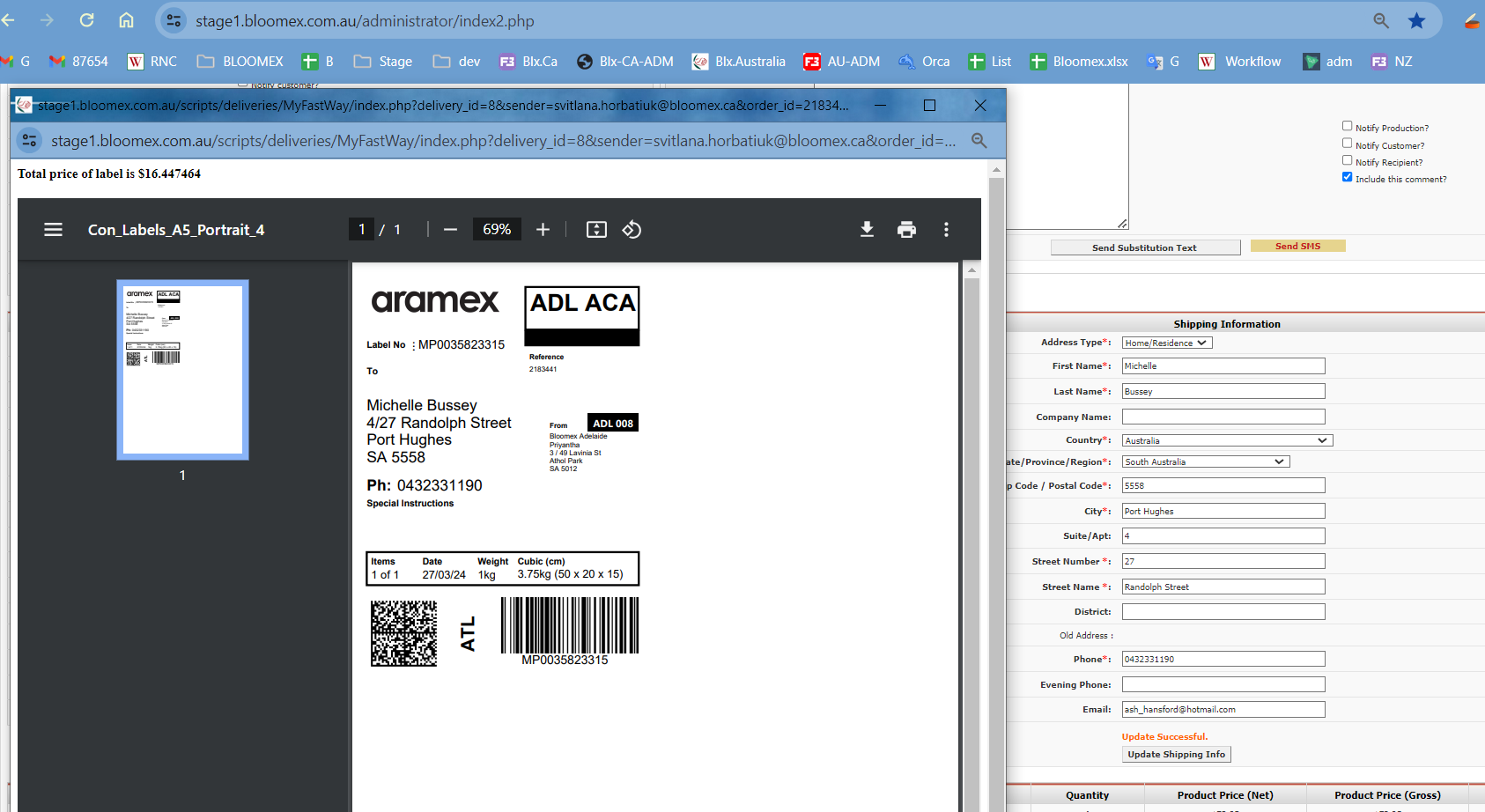This screenshot has height=812, width=1485.
Task: Open the BLOOMEX bookmarks folder
Action: point(240,62)
